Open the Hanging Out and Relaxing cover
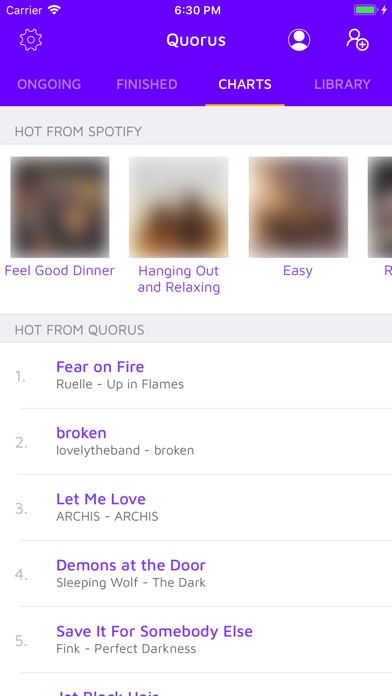 pos(178,207)
